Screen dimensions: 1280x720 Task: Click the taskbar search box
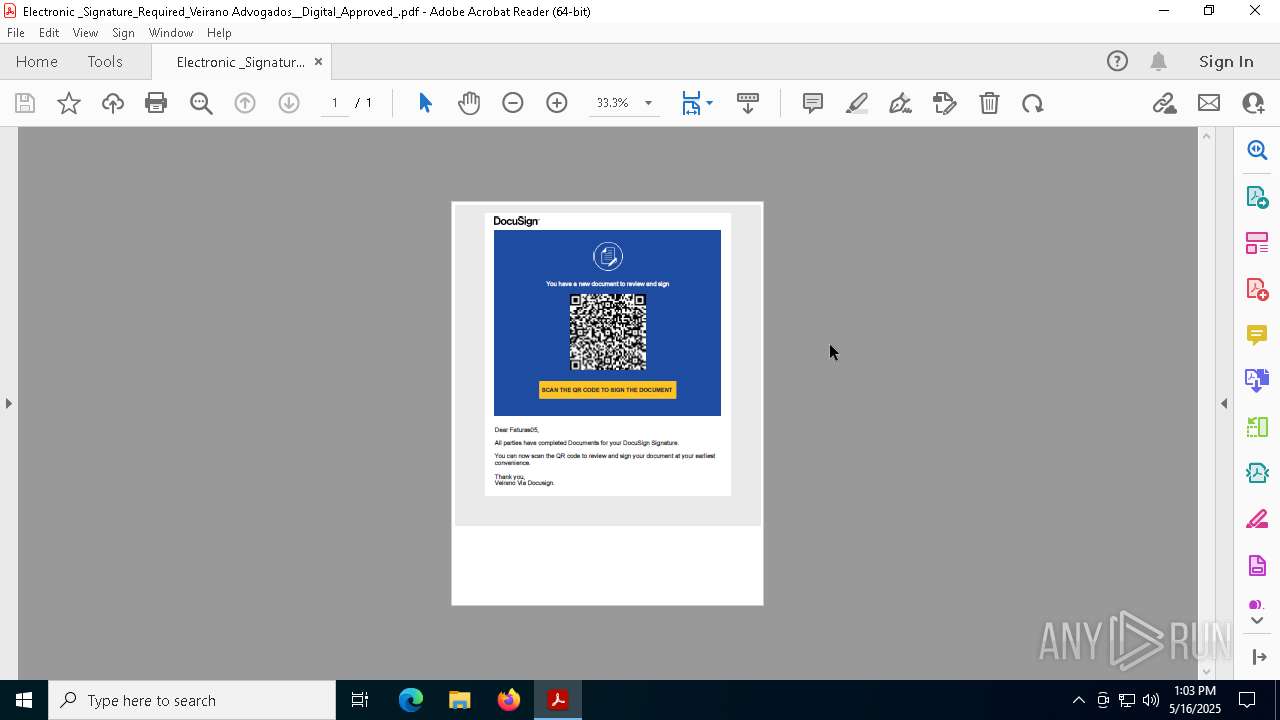click(x=192, y=700)
